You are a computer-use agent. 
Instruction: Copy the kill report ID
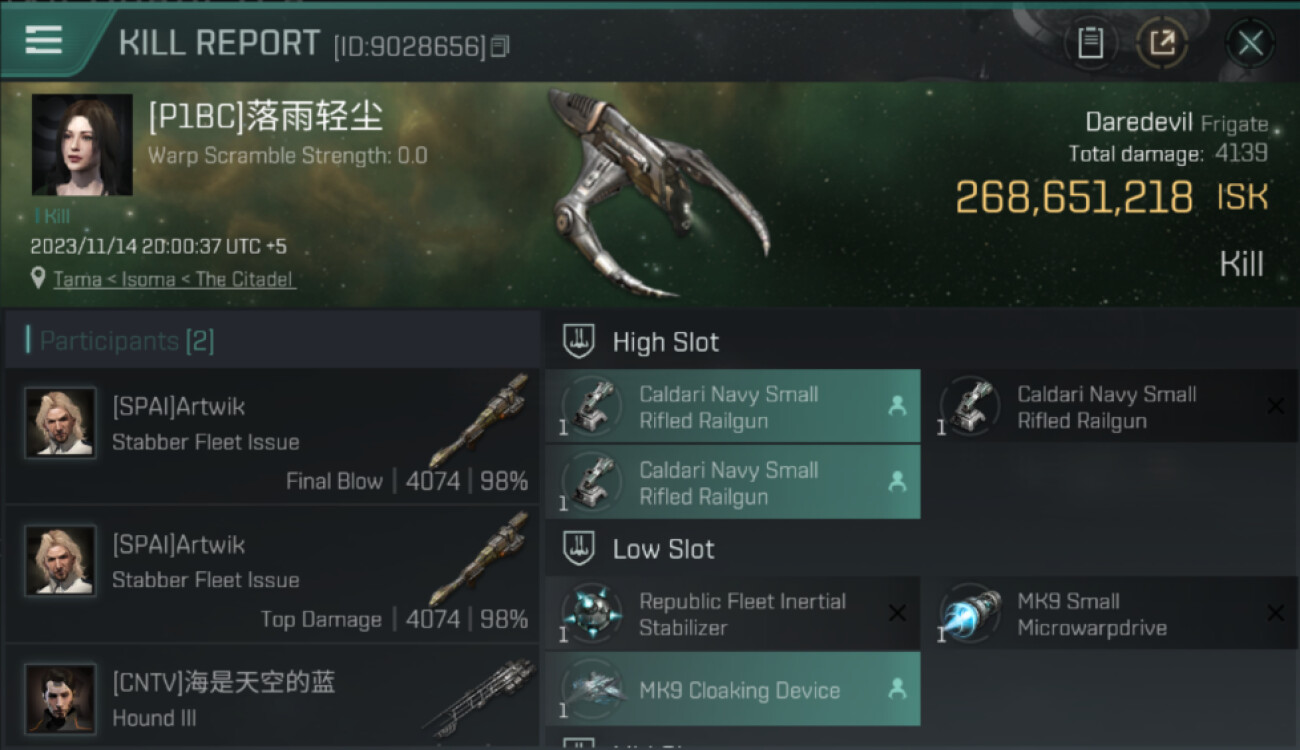tap(500, 46)
